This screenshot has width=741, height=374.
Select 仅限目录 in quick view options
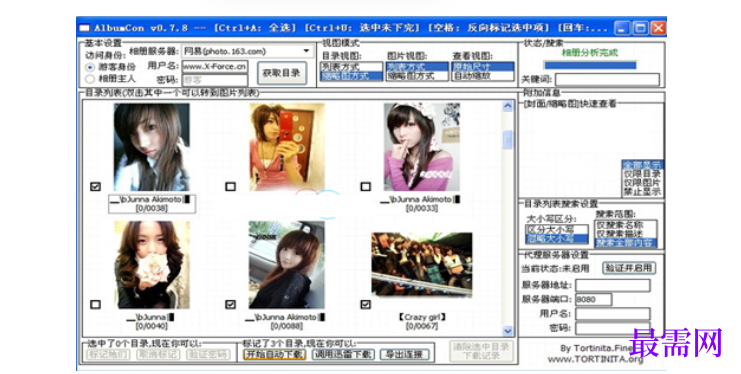(642, 174)
